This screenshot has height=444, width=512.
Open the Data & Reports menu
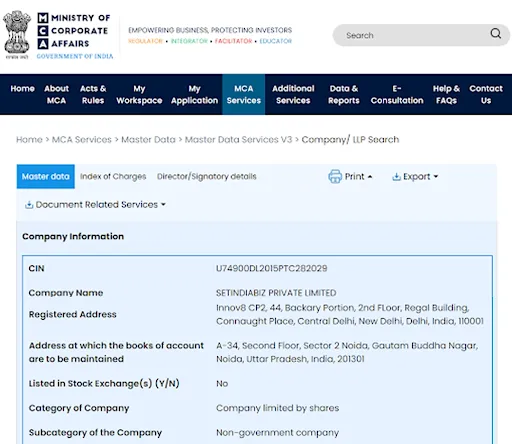(x=344, y=94)
